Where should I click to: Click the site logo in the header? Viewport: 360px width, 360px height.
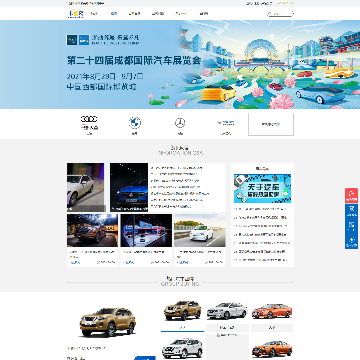76,14
